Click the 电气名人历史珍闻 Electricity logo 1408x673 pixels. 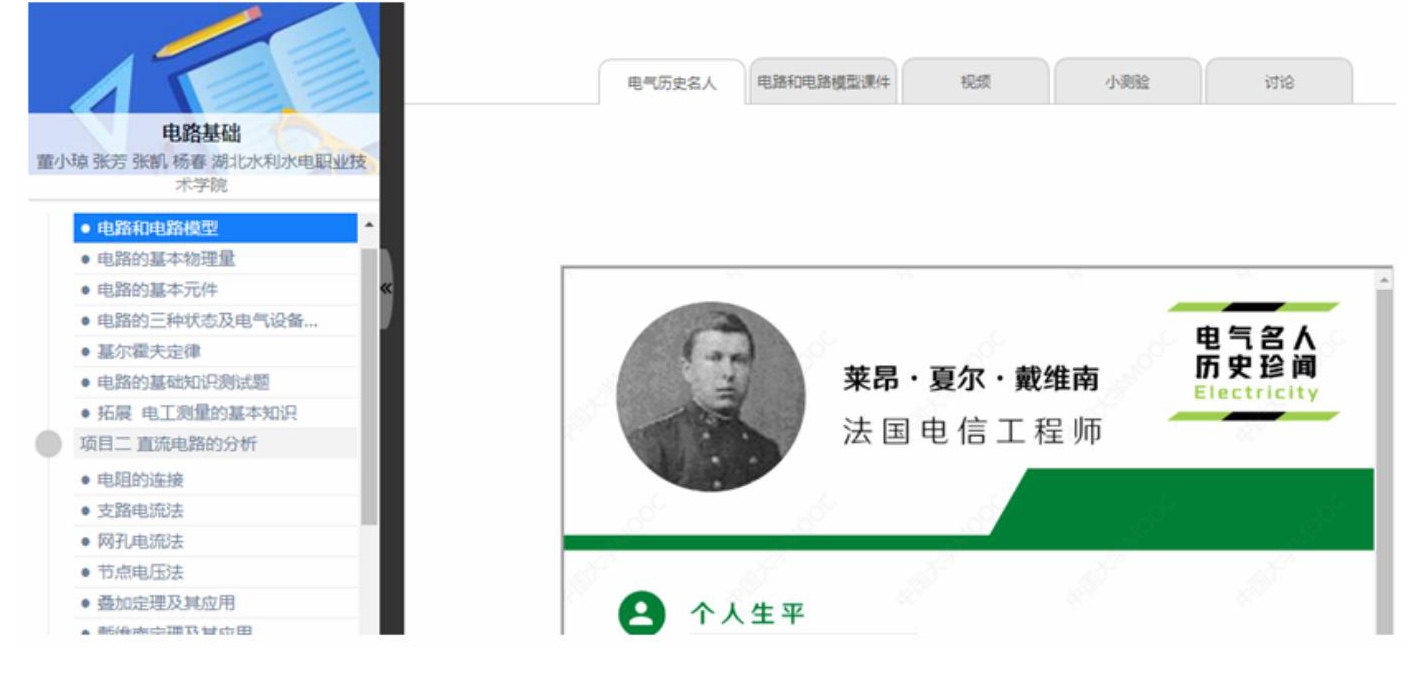[x=1255, y=362]
